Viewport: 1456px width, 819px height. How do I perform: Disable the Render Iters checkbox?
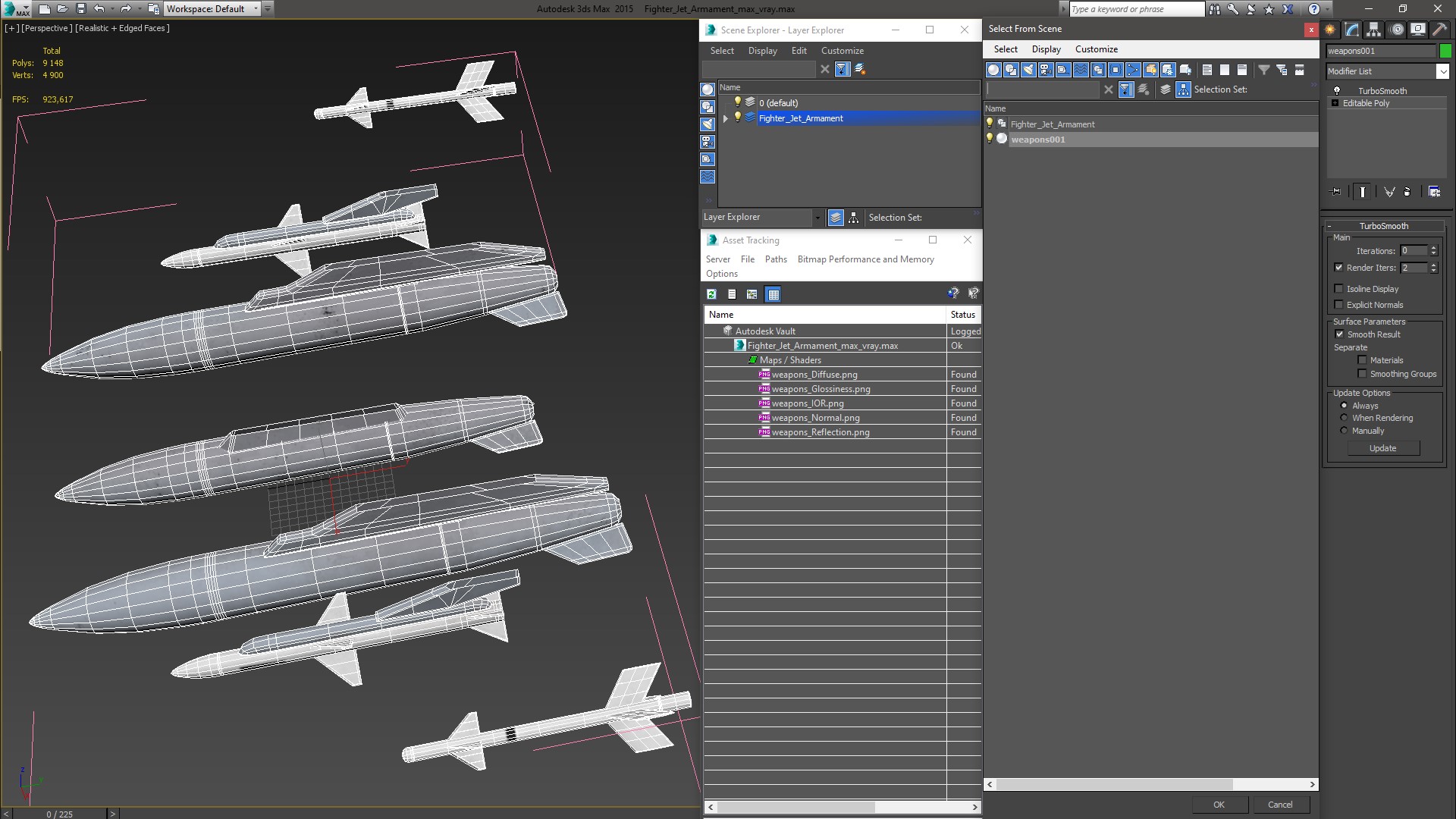coord(1338,268)
